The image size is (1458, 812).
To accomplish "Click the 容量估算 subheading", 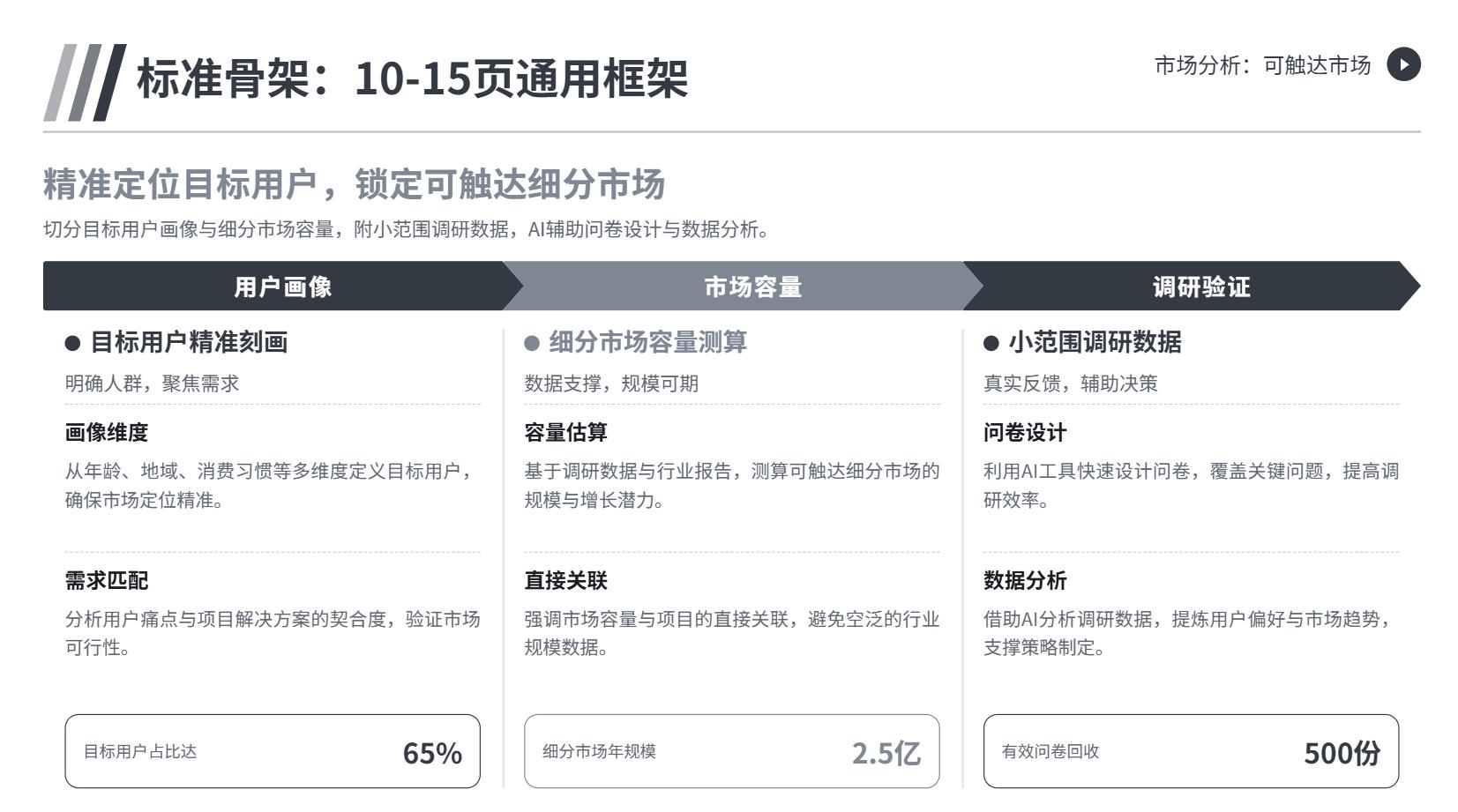I will point(565,432).
